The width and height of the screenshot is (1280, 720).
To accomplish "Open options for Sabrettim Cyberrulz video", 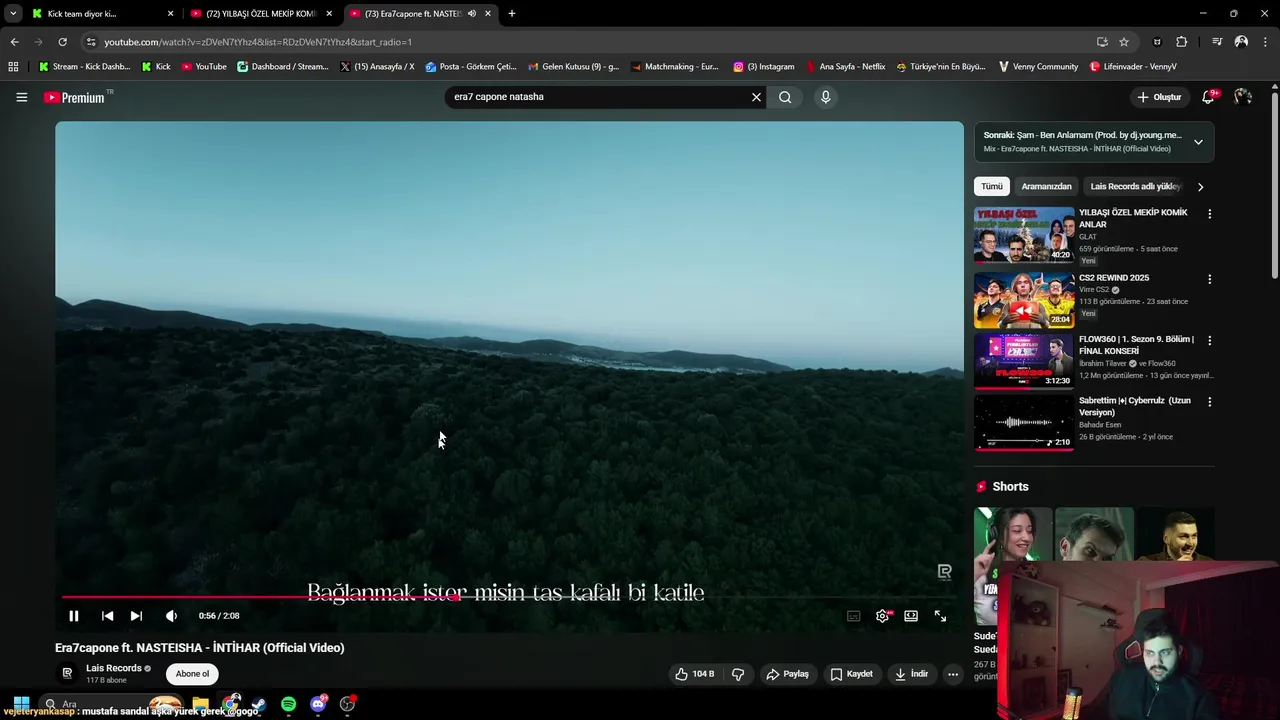I will click(1209, 402).
